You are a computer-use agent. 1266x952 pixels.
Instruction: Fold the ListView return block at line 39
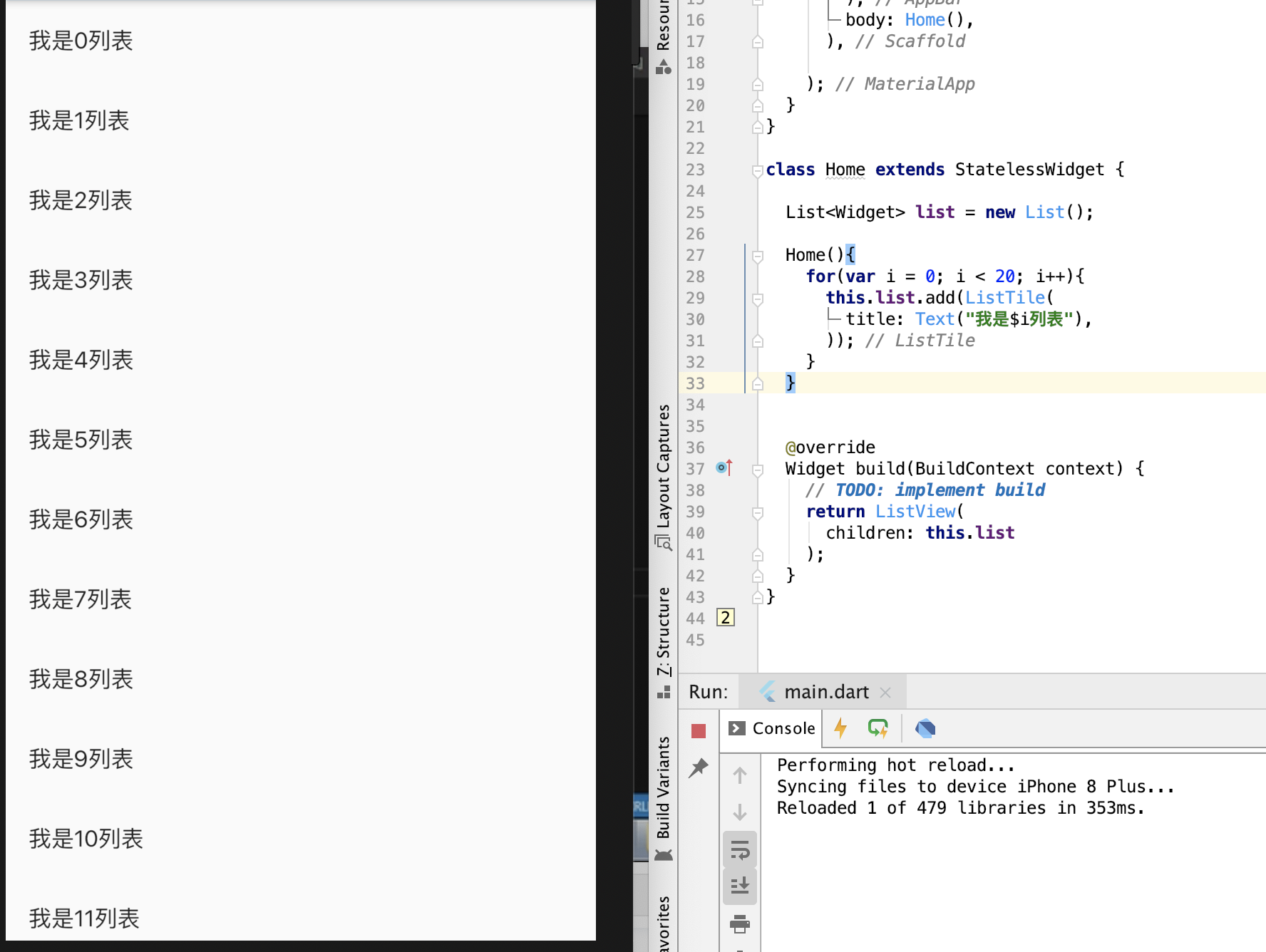757,512
